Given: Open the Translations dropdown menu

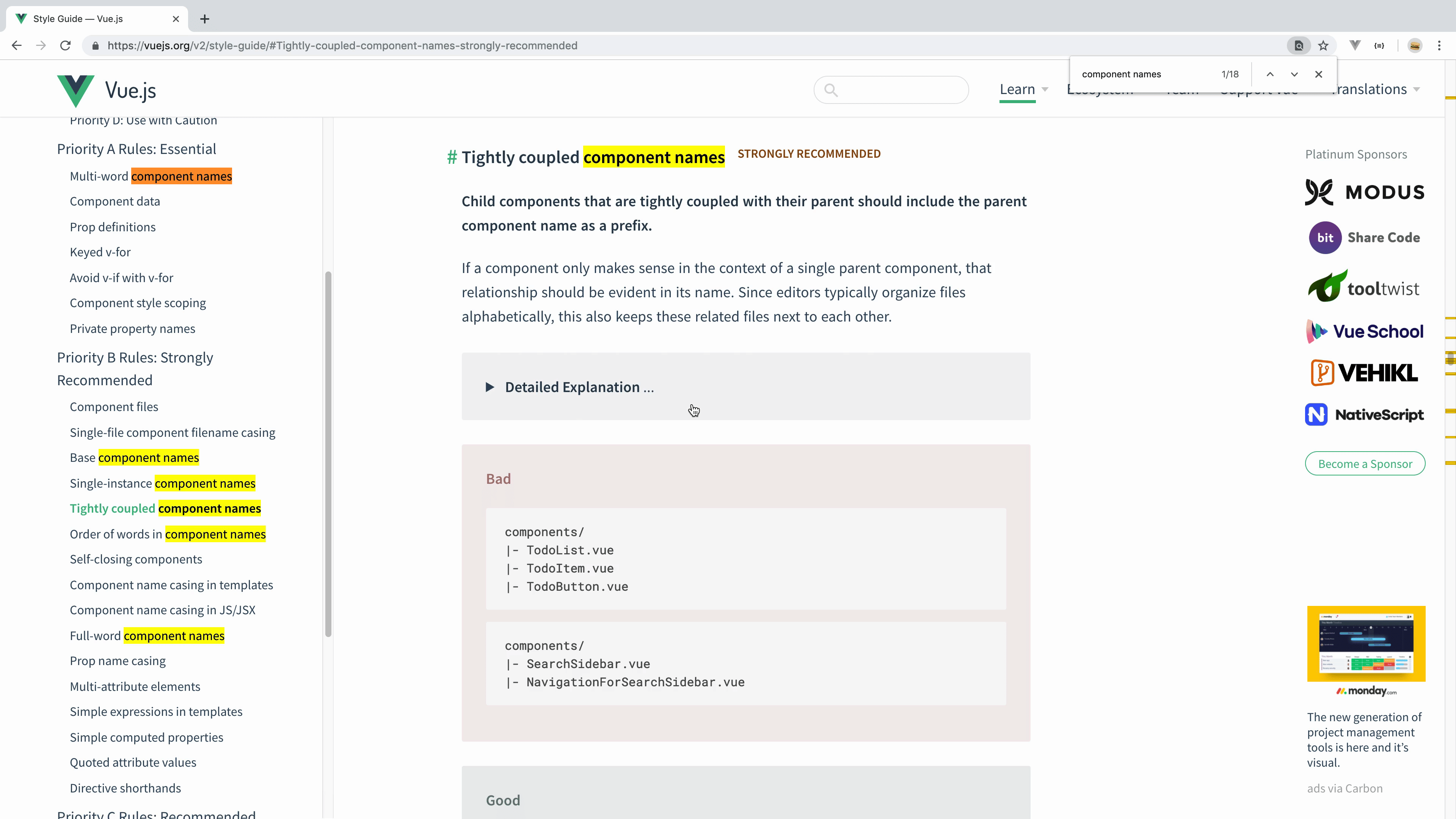Looking at the screenshot, I should pos(1376,89).
